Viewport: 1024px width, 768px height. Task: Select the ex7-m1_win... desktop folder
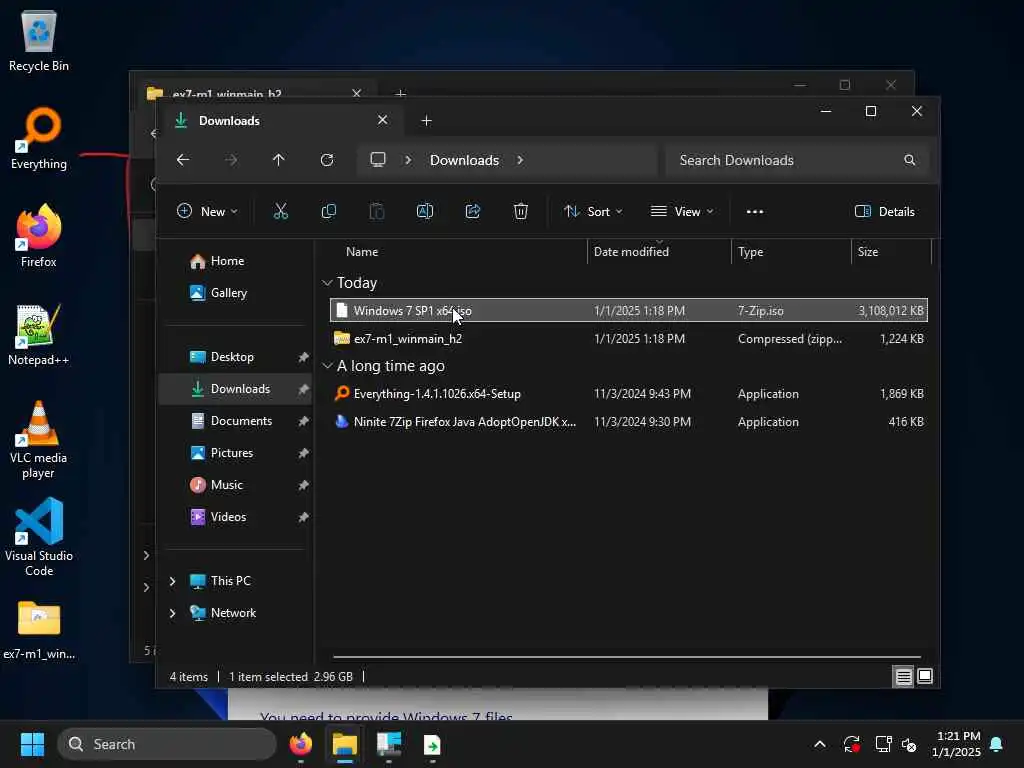39,630
